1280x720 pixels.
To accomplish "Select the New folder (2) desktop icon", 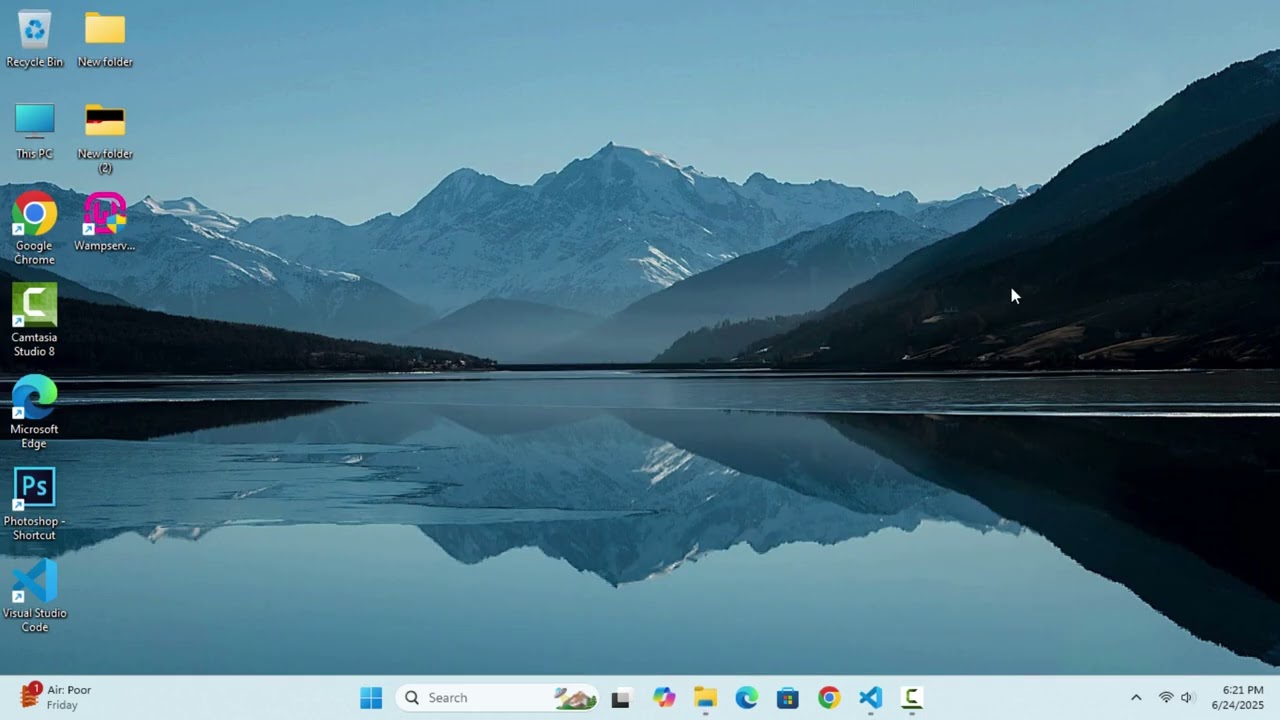I will 105,138.
